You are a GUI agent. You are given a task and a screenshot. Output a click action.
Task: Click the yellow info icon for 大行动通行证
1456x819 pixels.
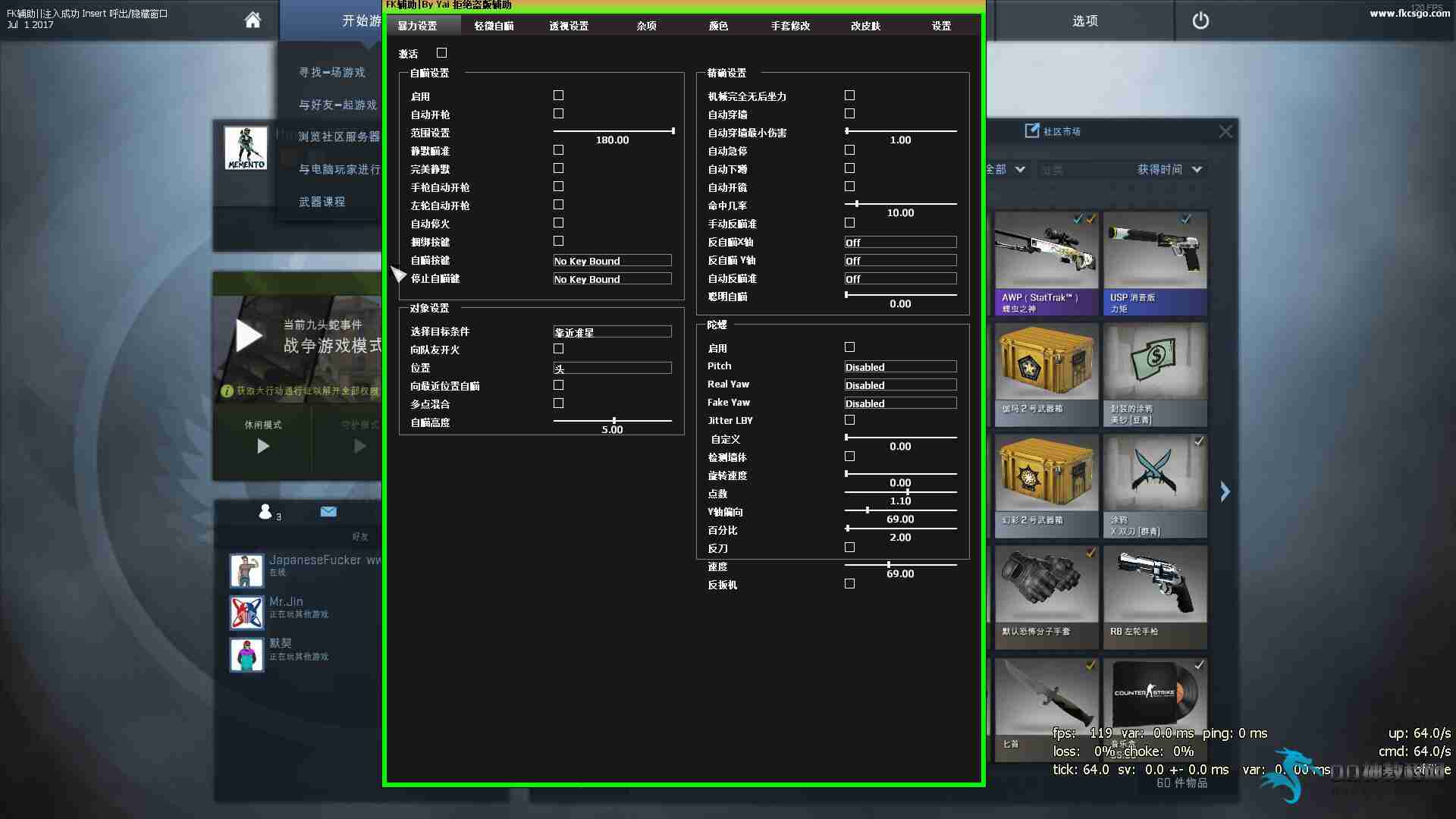click(x=227, y=391)
